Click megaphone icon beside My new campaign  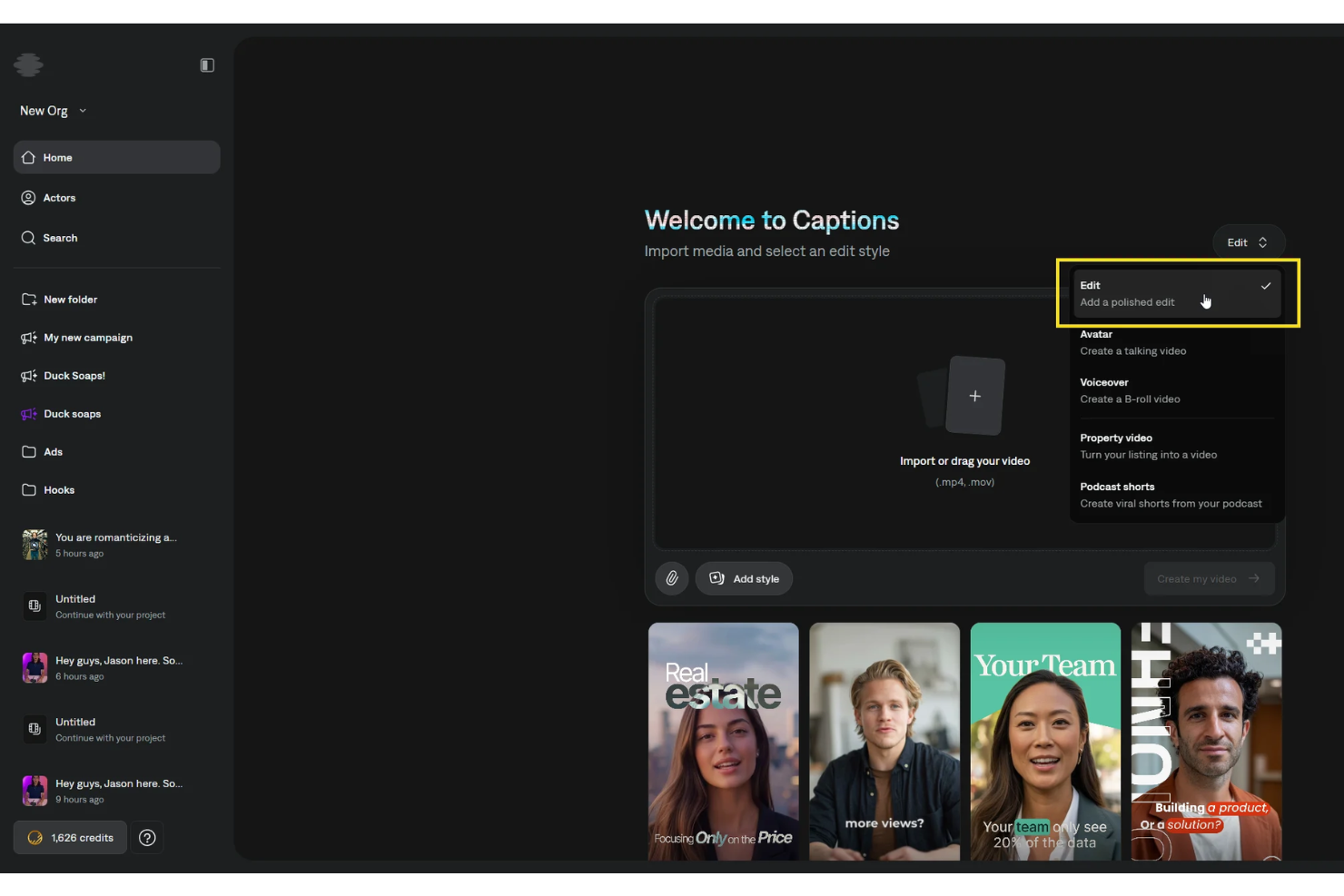point(29,338)
